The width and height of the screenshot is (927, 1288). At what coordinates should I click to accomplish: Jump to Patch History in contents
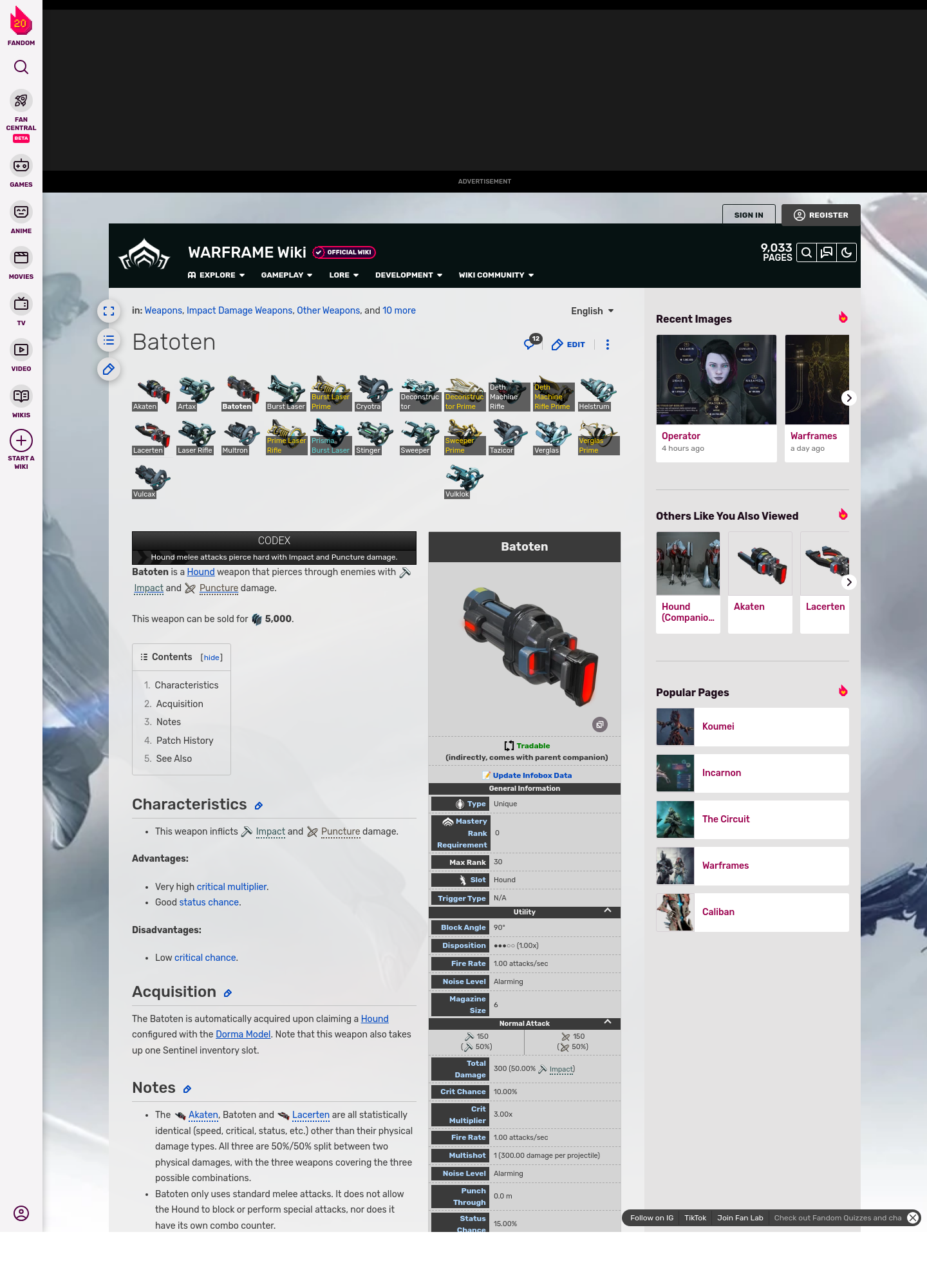(x=185, y=741)
